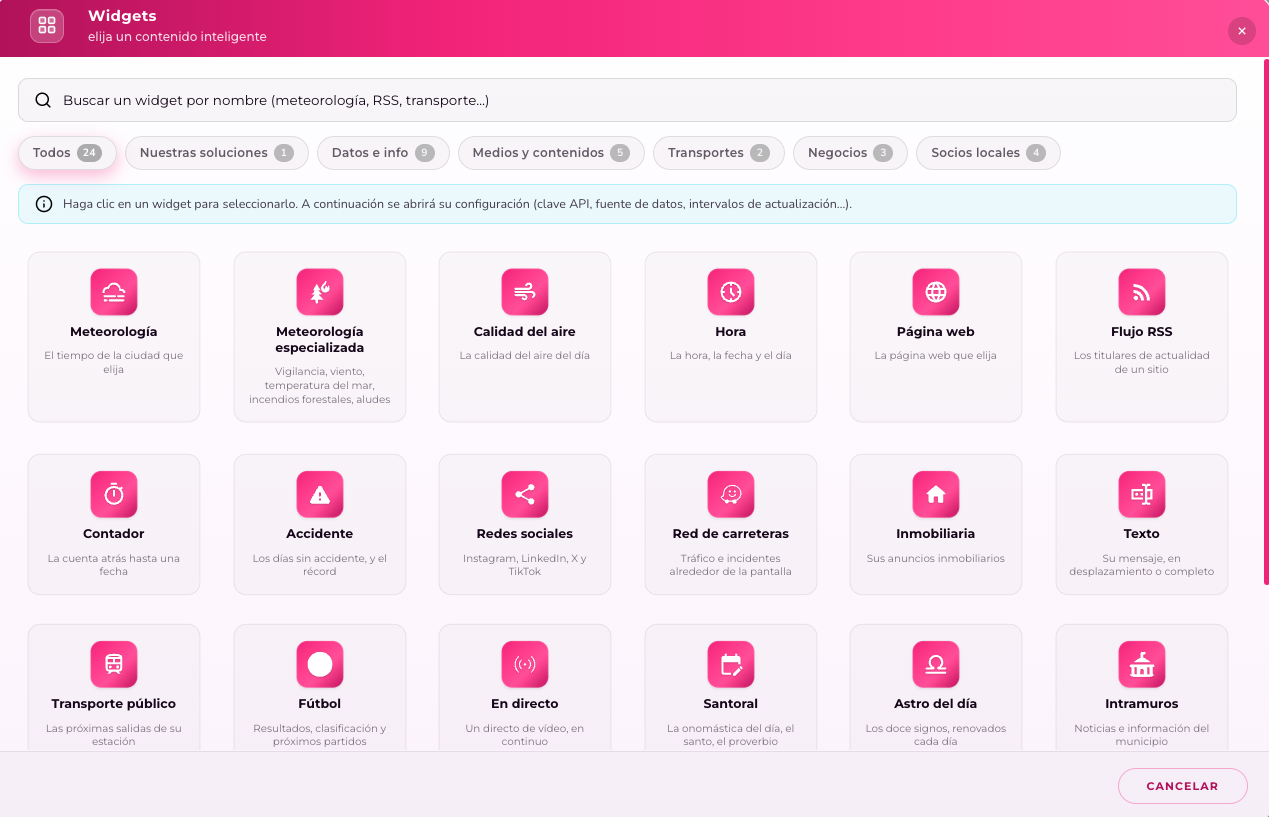Image resolution: width=1269 pixels, height=817 pixels.
Task: Click the Widgets grid icon in header
Action: [x=47, y=26]
